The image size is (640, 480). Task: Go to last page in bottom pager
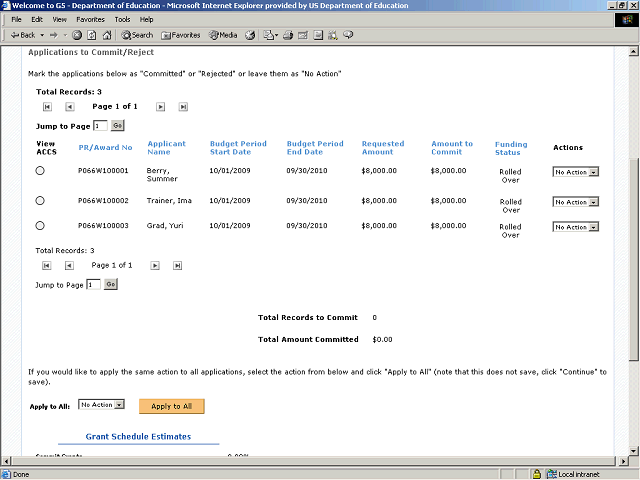(178, 266)
